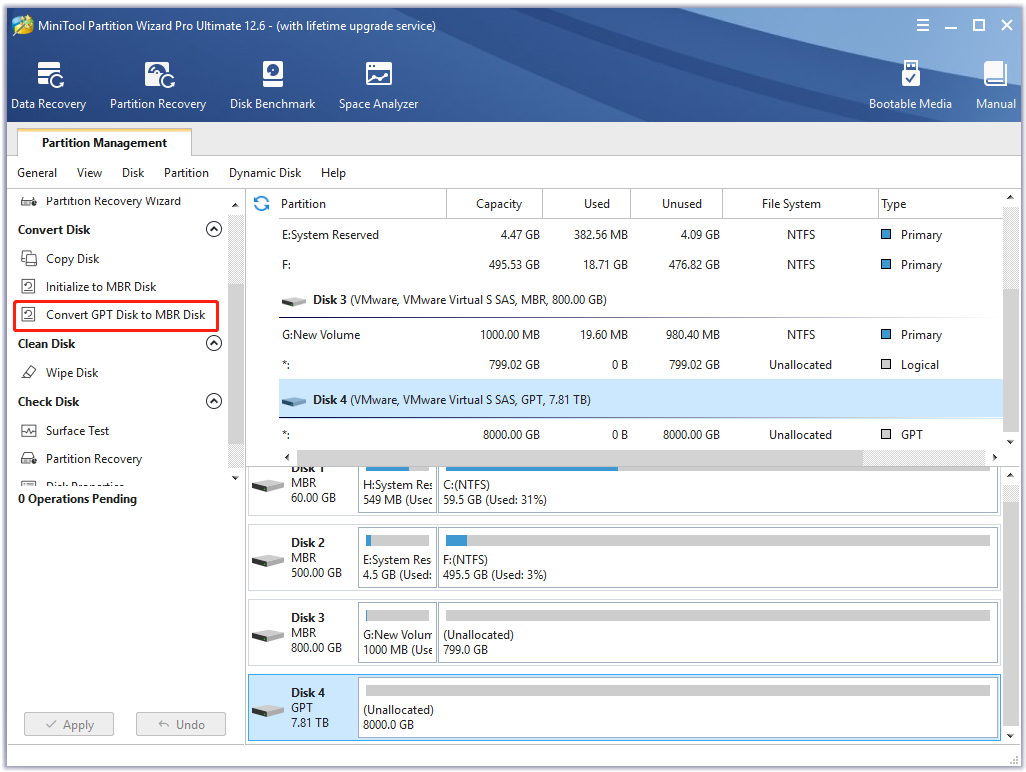Viewport: 1026px width, 772px height.
Task: Click the Convert GPT Disk to MBR icon
Action: (29, 315)
